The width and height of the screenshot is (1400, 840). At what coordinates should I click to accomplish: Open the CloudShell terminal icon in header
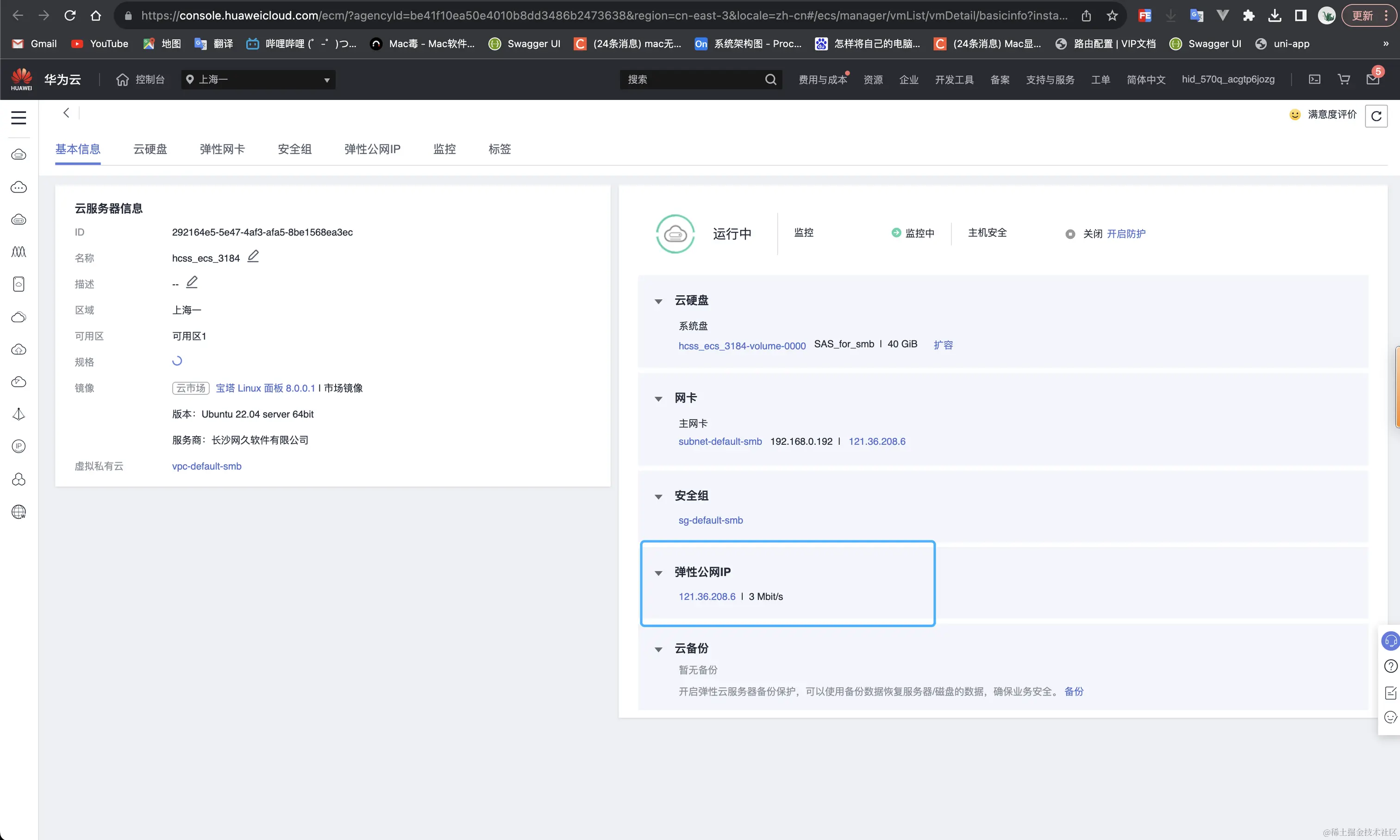1314,79
